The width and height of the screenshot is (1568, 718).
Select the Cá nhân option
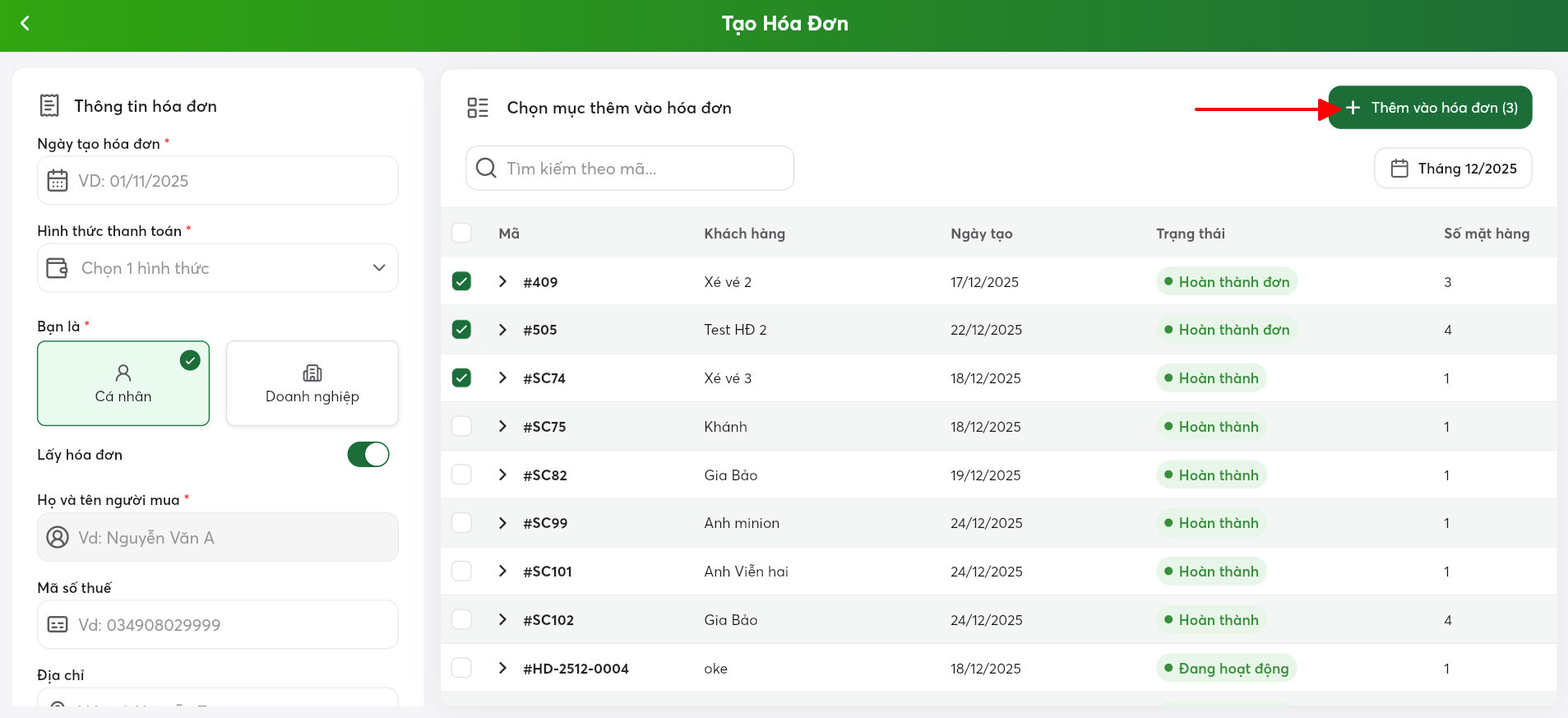pos(123,383)
